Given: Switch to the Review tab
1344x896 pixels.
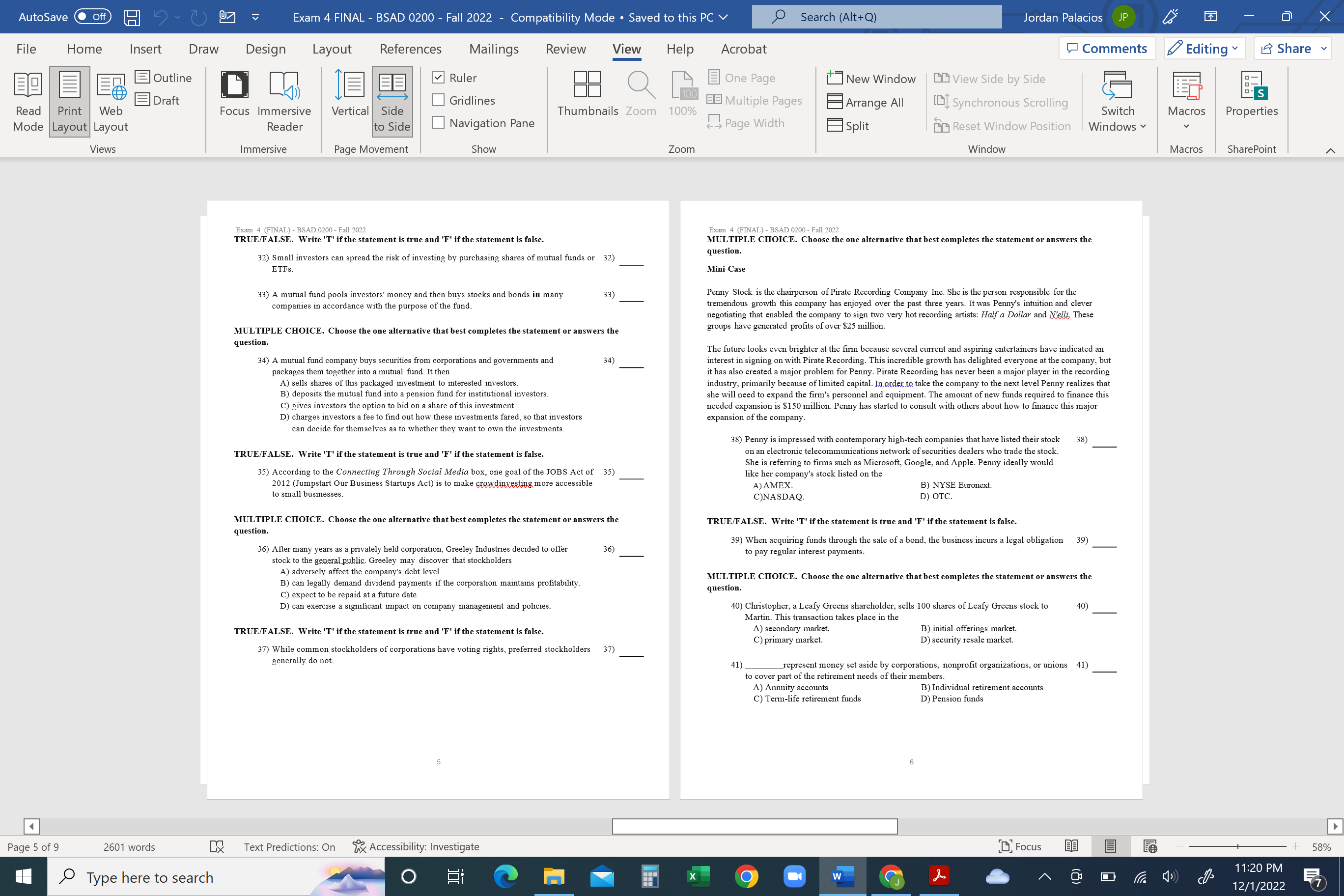Looking at the screenshot, I should 566,49.
